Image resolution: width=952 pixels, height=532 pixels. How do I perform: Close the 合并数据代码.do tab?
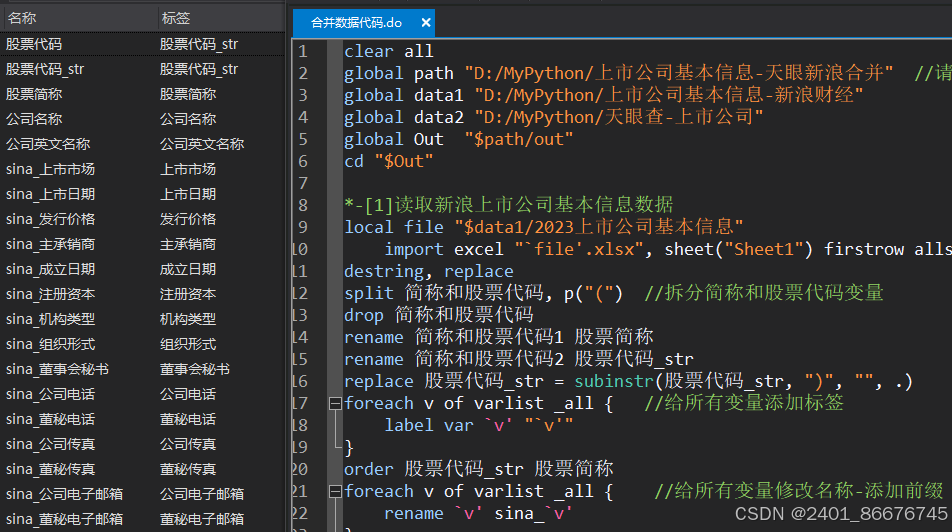426,22
